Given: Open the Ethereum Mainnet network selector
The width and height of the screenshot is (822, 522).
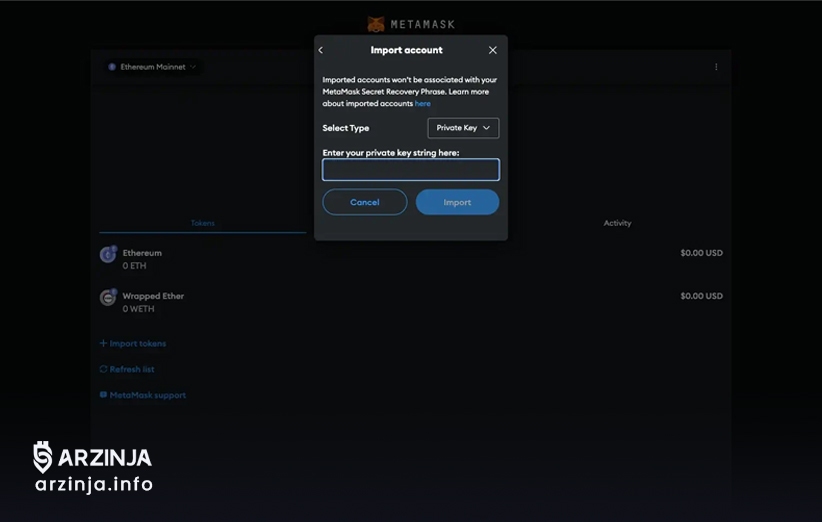Looking at the screenshot, I should [x=152, y=67].
